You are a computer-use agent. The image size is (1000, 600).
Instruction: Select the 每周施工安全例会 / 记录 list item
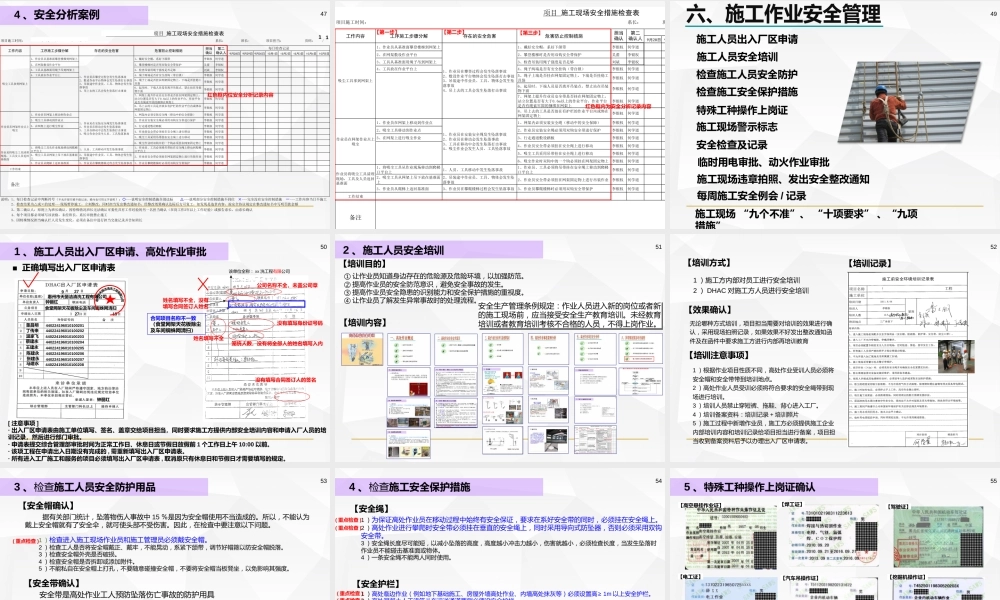751,196
